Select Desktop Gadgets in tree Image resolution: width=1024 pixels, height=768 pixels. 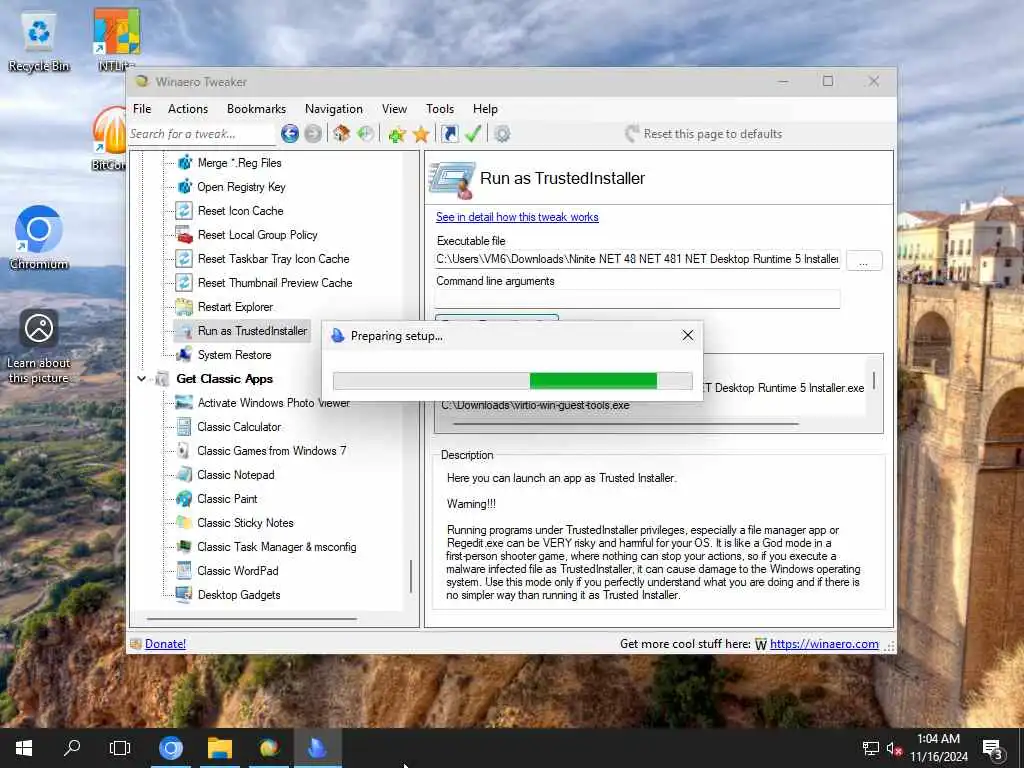[239, 595]
